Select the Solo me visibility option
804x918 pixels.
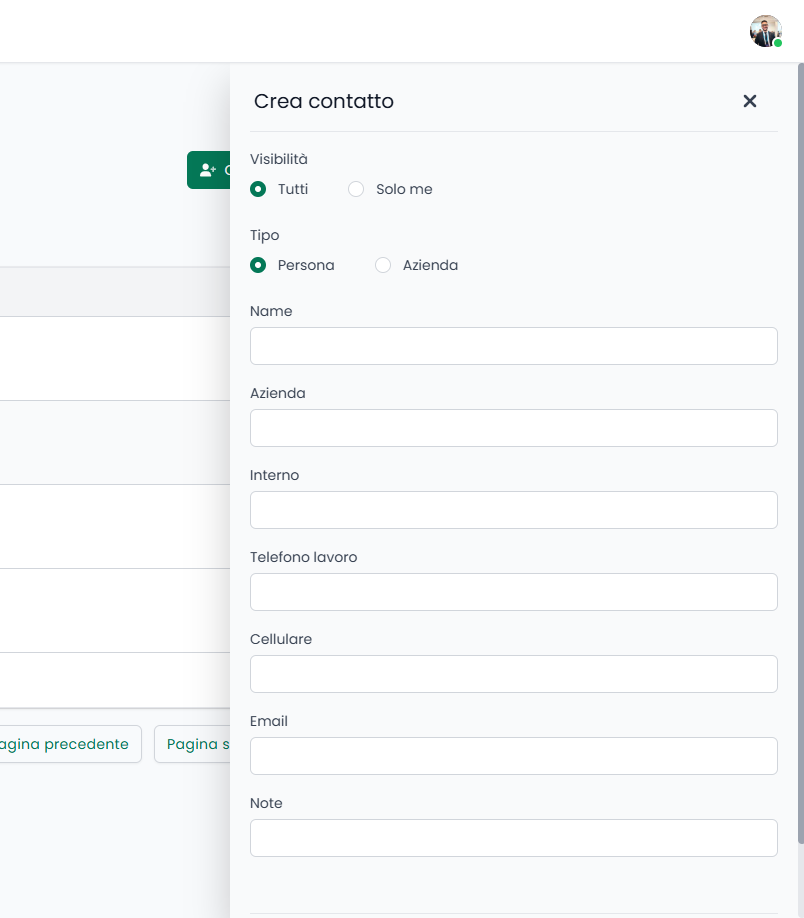click(x=356, y=189)
